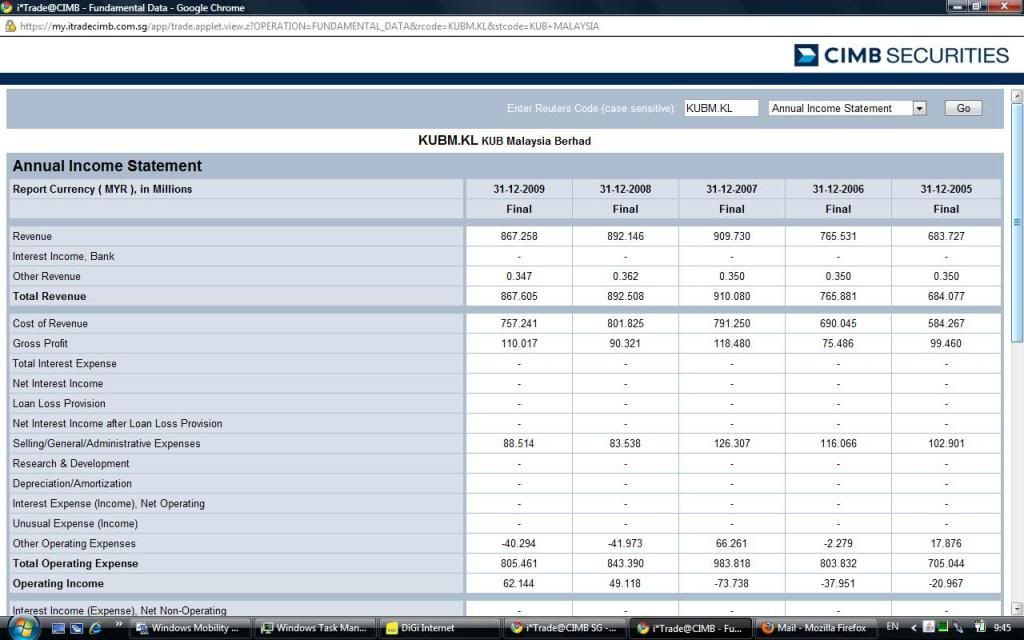This screenshot has height=640, width=1024.
Task: Click the Chrome icon in title bar
Action: click(x=8, y=7)
